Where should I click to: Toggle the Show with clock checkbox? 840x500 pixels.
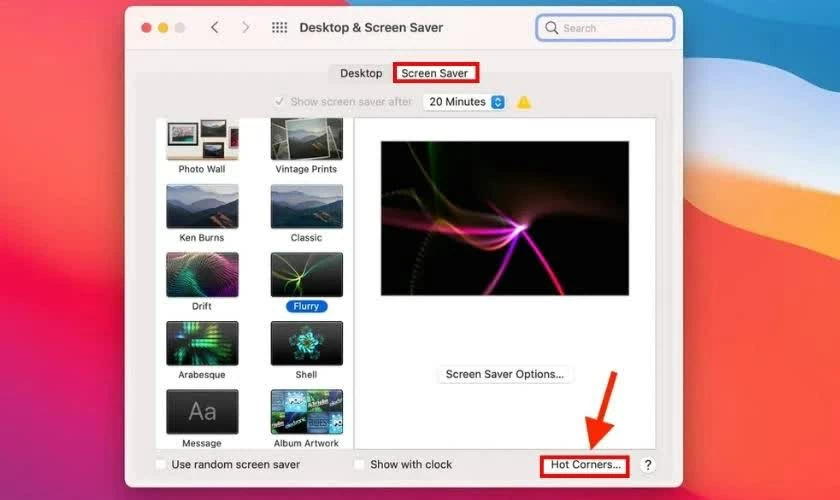tap(360, 465)
